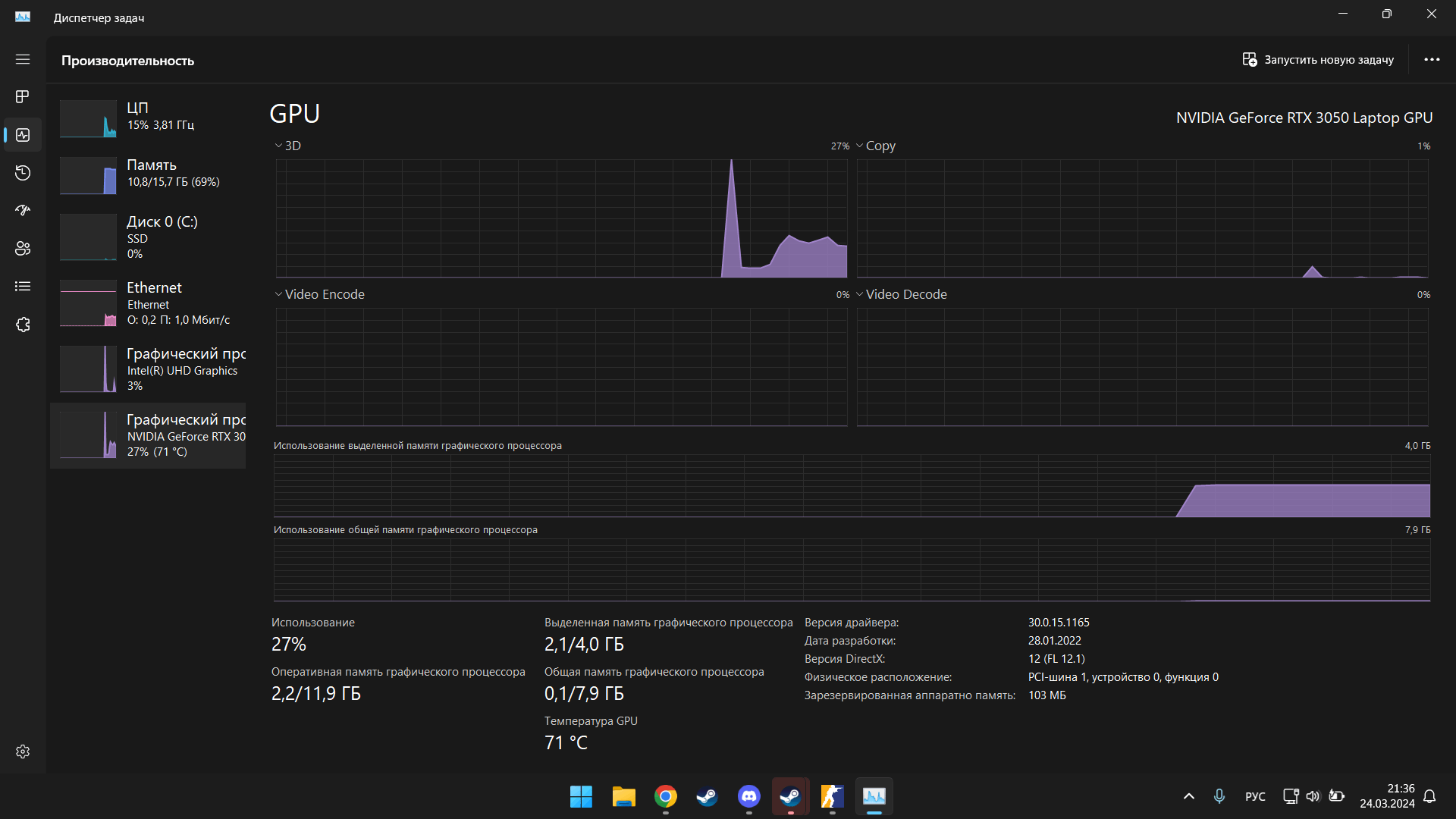Image resolution: width=1456 pixels, height=819 pixels.
Task: Click the GPU memory value 2,2/11,9 ГБ
Action: [x=316, y=693]
